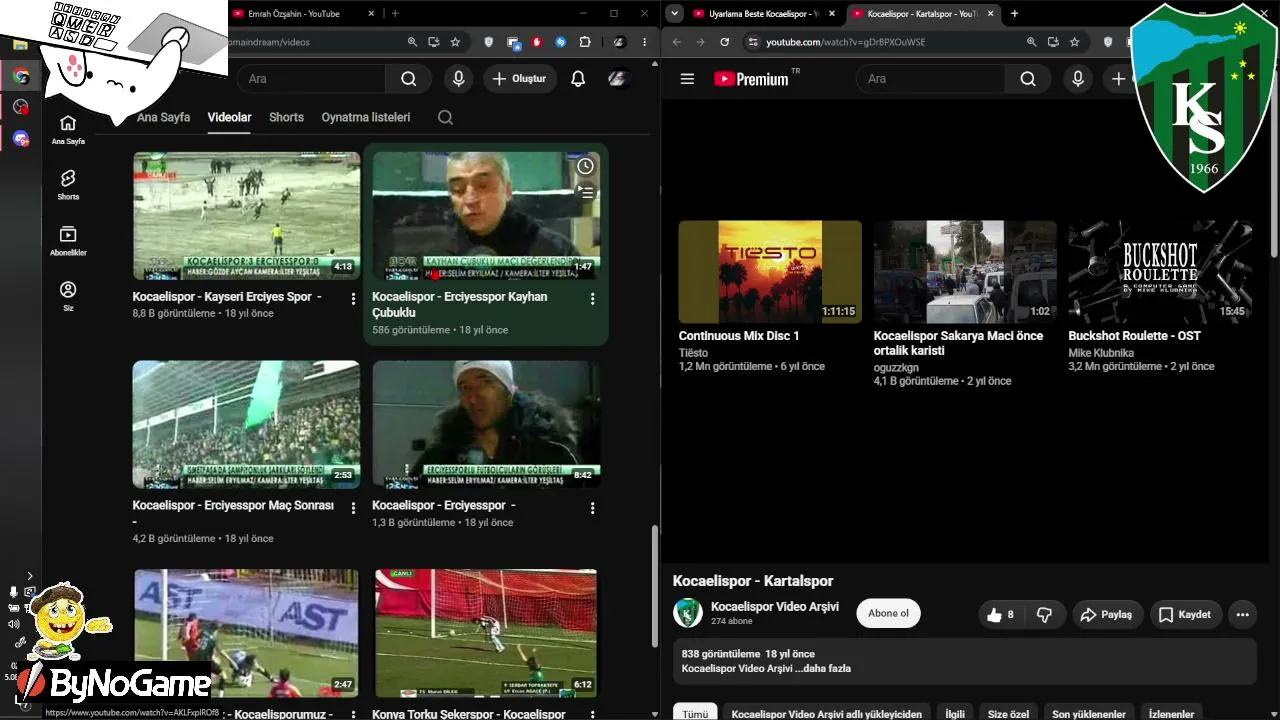1280x720 pixels.
Task: Bookmark the page in left Chrome window
Action: (455, 42)
